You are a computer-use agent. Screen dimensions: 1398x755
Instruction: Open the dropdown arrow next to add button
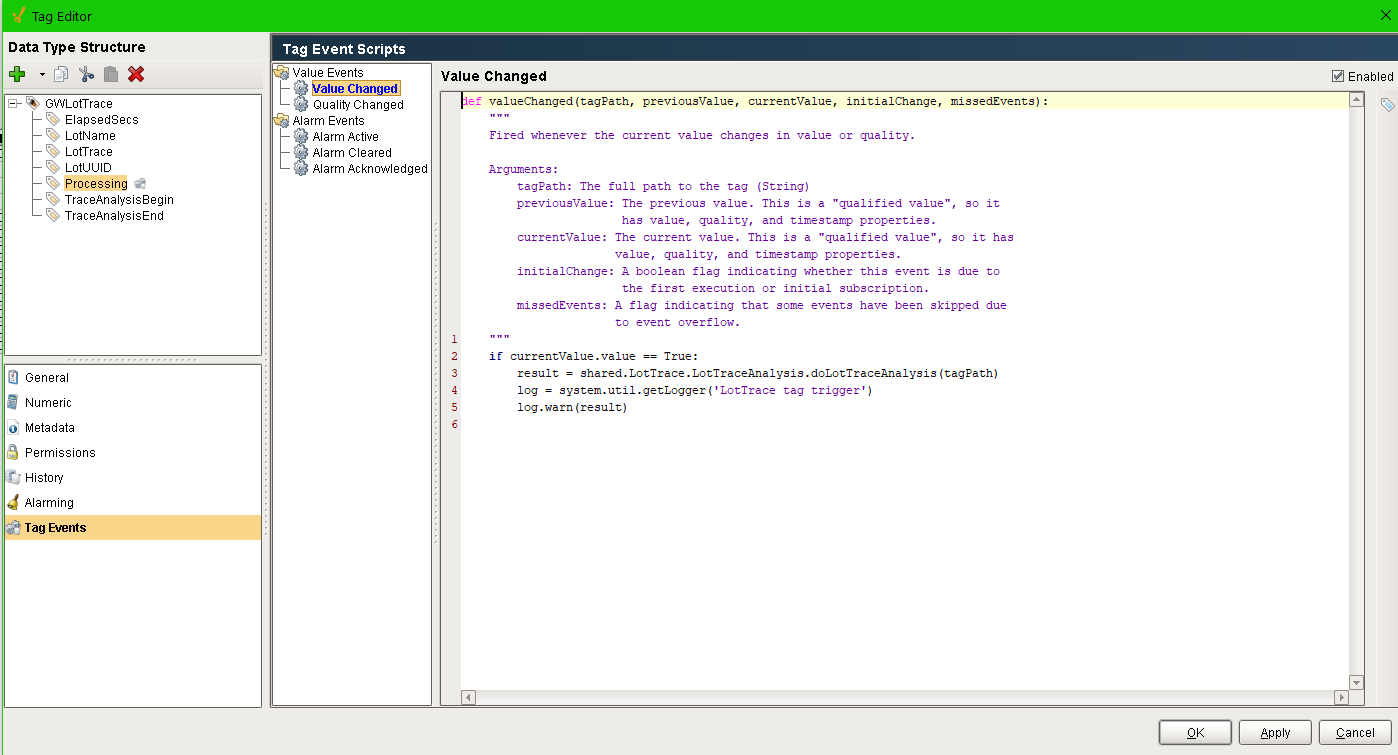pyautogui.click(x=42, y=74)
